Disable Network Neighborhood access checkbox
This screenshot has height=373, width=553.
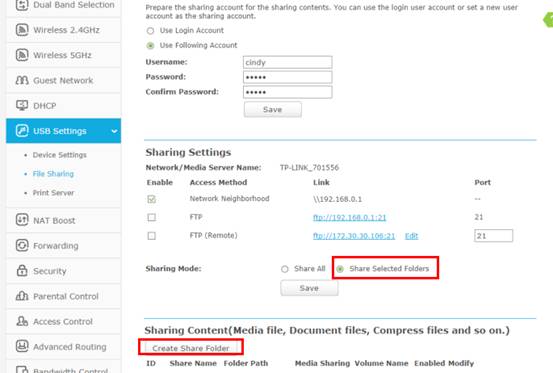click(x=152, y=199)
